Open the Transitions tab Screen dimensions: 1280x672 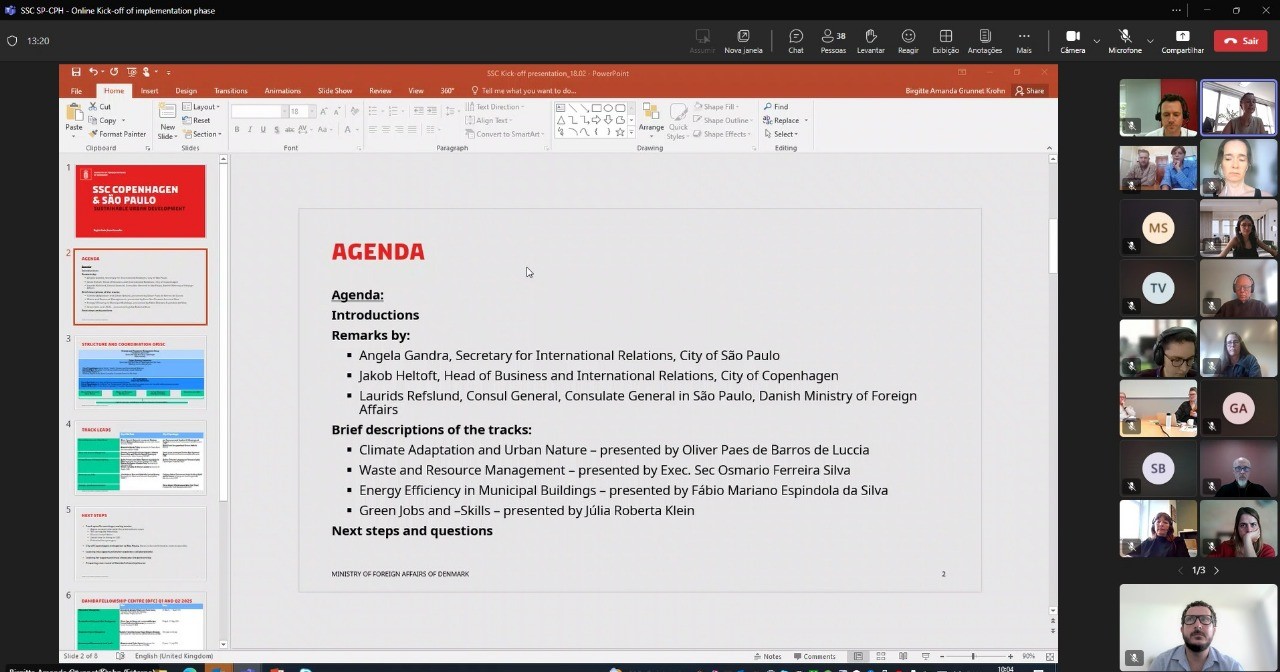coord(230,91)
